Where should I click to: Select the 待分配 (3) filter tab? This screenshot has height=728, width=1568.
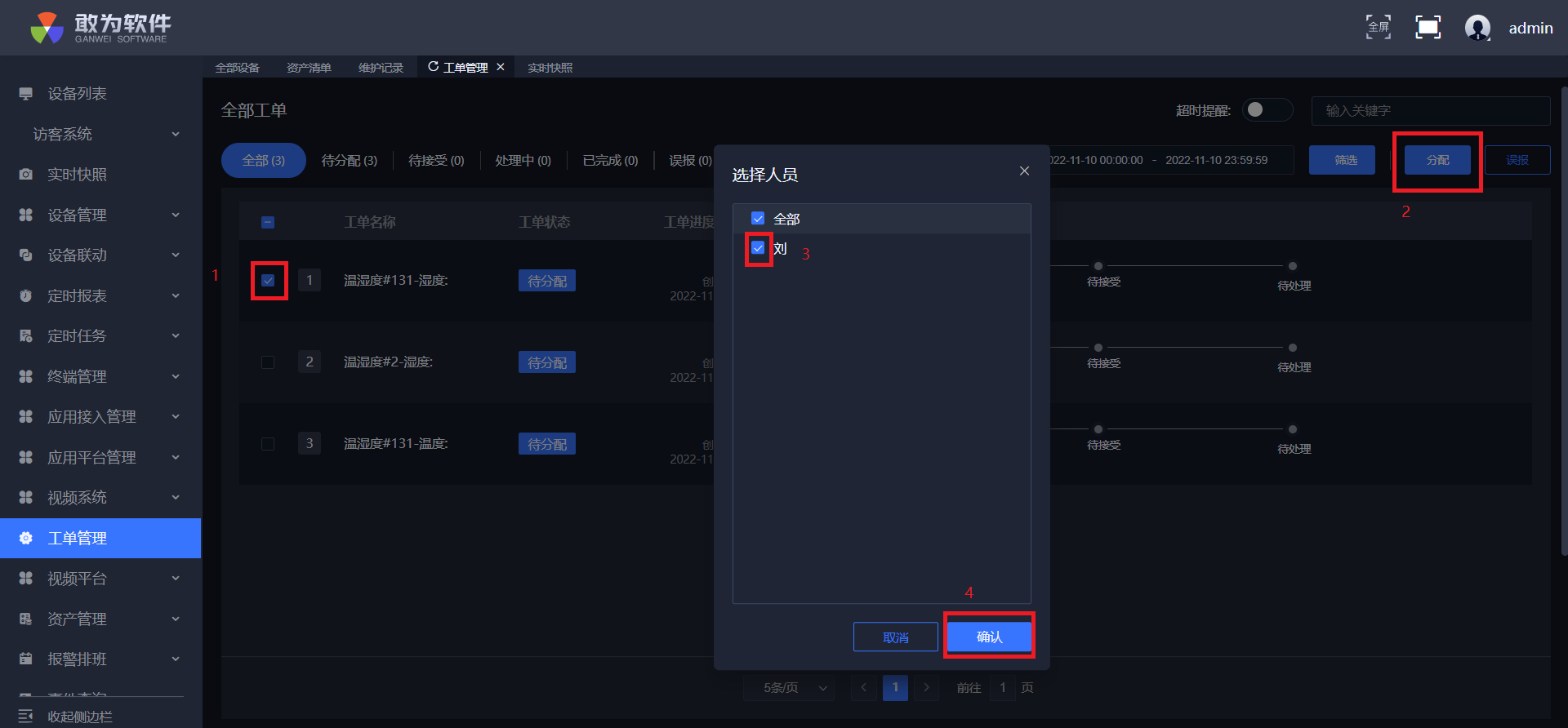[x=350, y=161]
